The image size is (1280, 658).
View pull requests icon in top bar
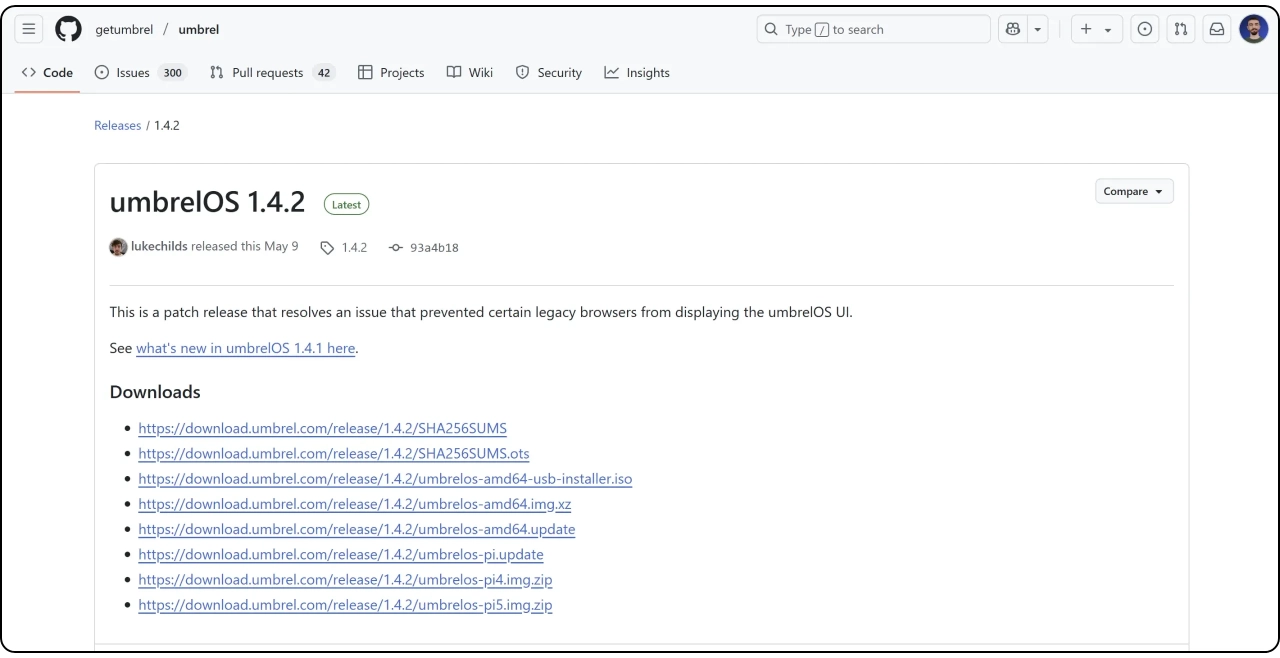tap(1181, 29)
